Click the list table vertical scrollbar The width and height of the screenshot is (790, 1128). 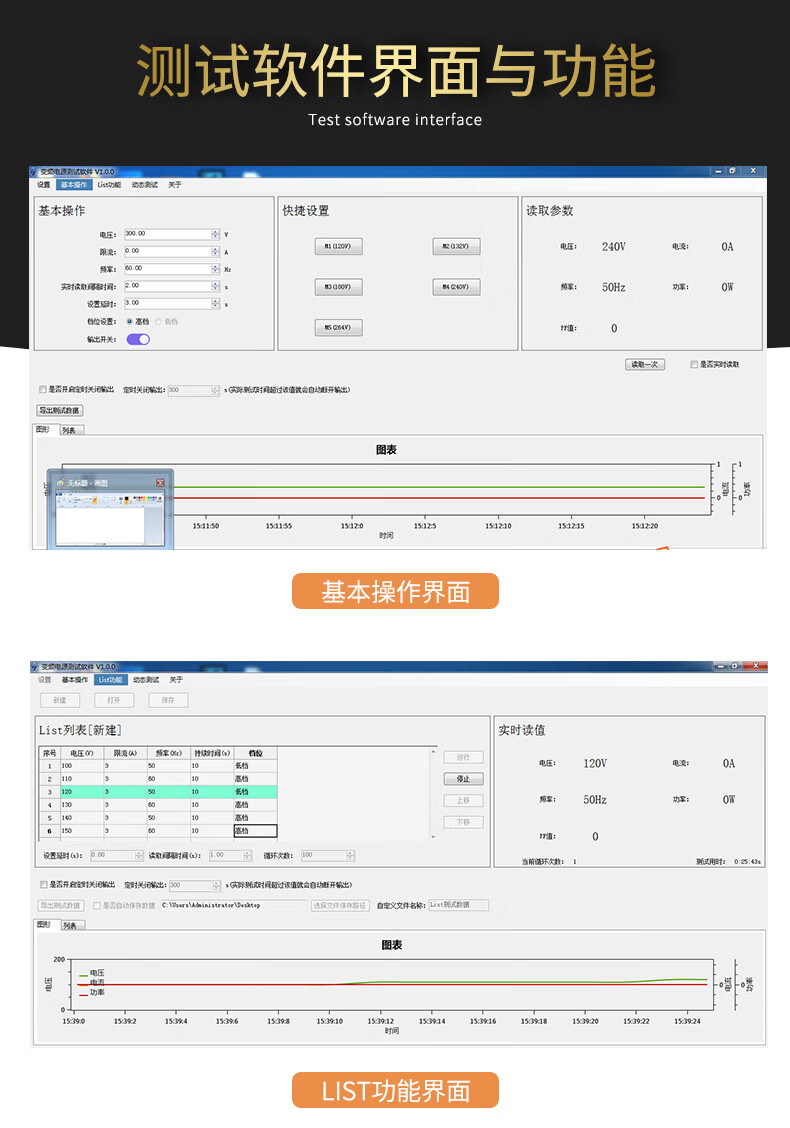[433, 794]
